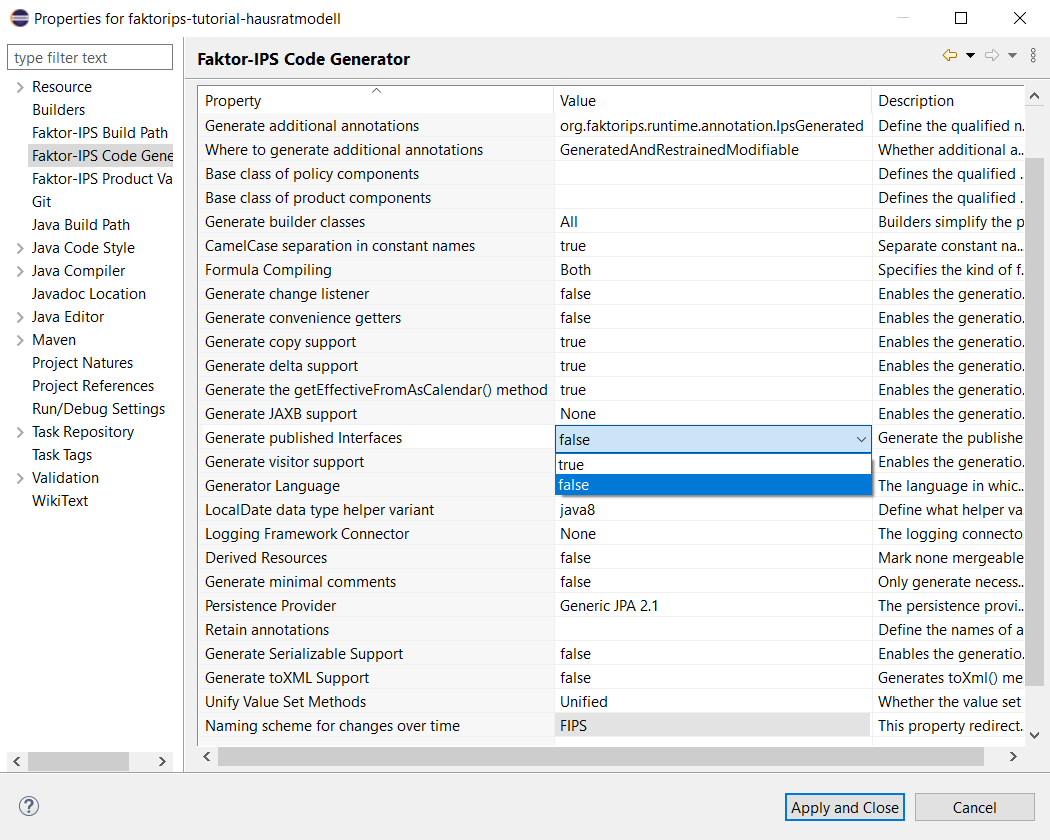Viewport: 1050px width, 840px height.
Task: Expand the Maven tree node
Action: click(20, 340)
